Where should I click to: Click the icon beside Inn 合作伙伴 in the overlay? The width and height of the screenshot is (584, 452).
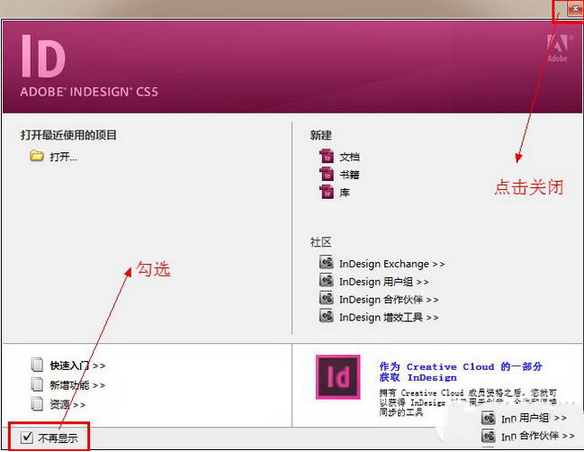(488, 435)
